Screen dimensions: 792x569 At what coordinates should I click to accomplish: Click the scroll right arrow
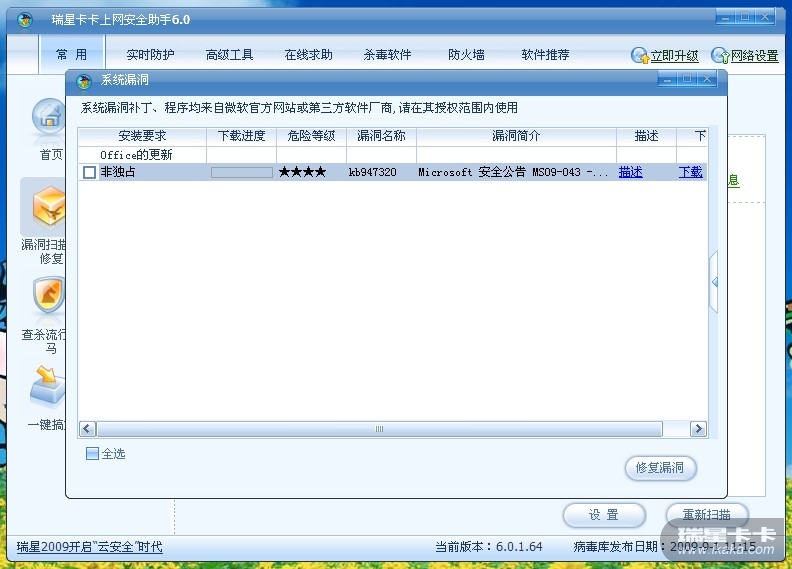coord(698,429)
